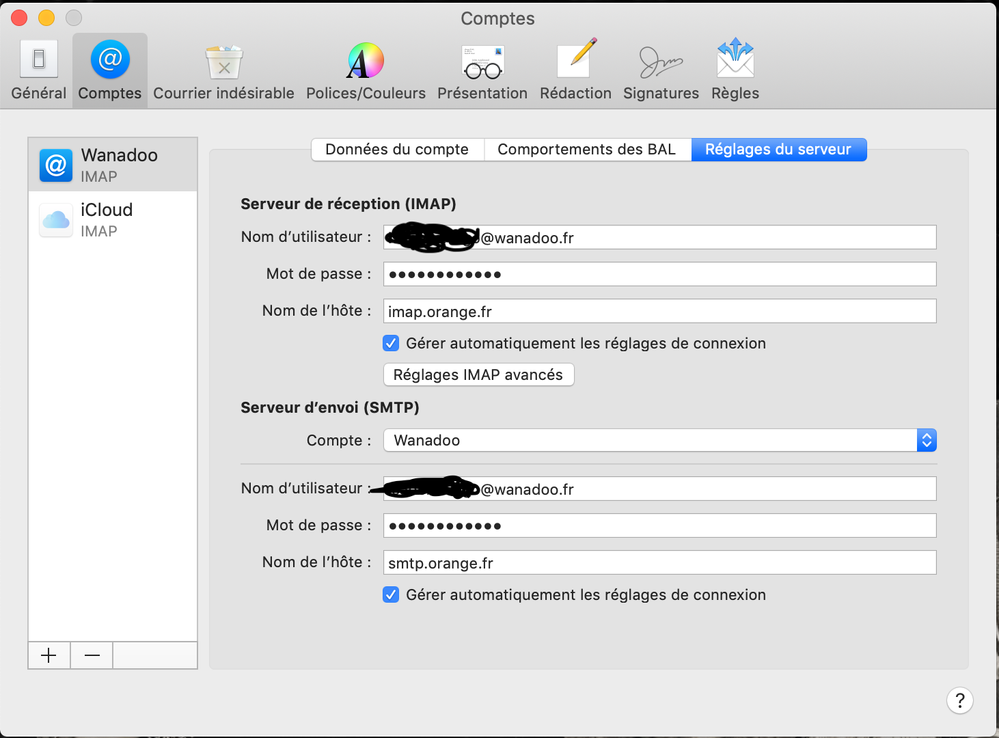This screenshot has width=999, height=738.
Task: Click the SMTP Nom d'utilisateur field
Action: (659, 489)
